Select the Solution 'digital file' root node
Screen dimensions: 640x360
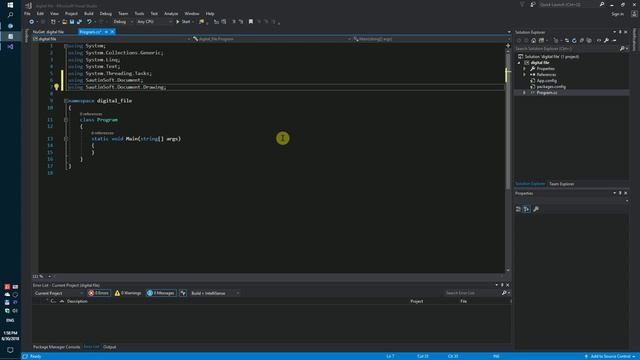[551, 57]
